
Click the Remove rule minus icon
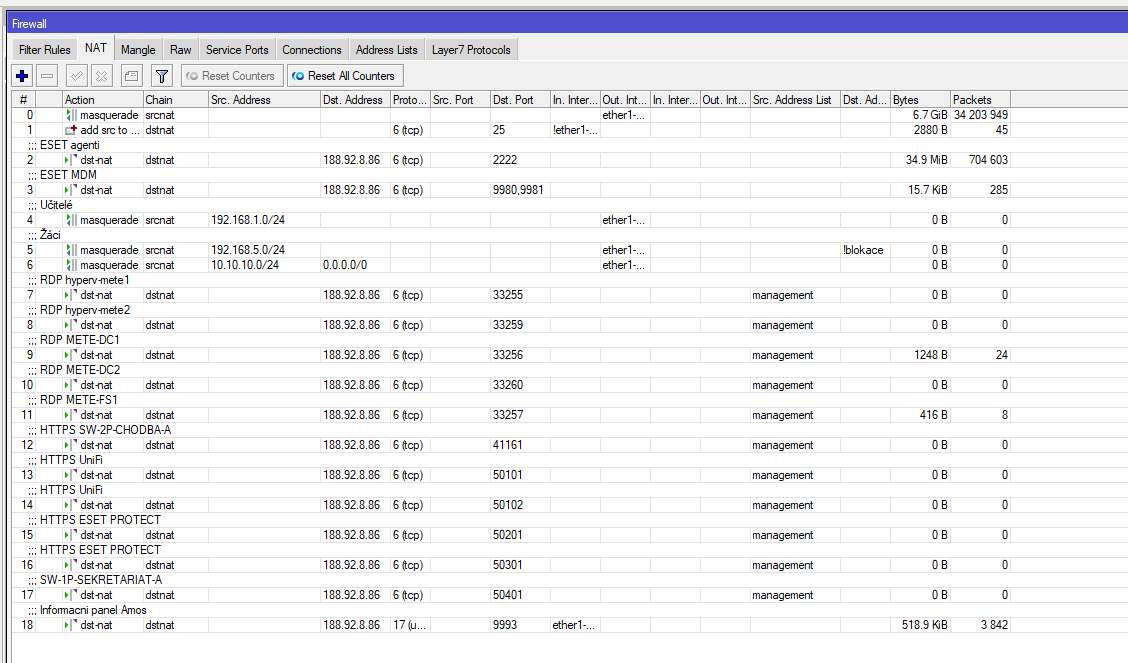(x=47, y=76)
